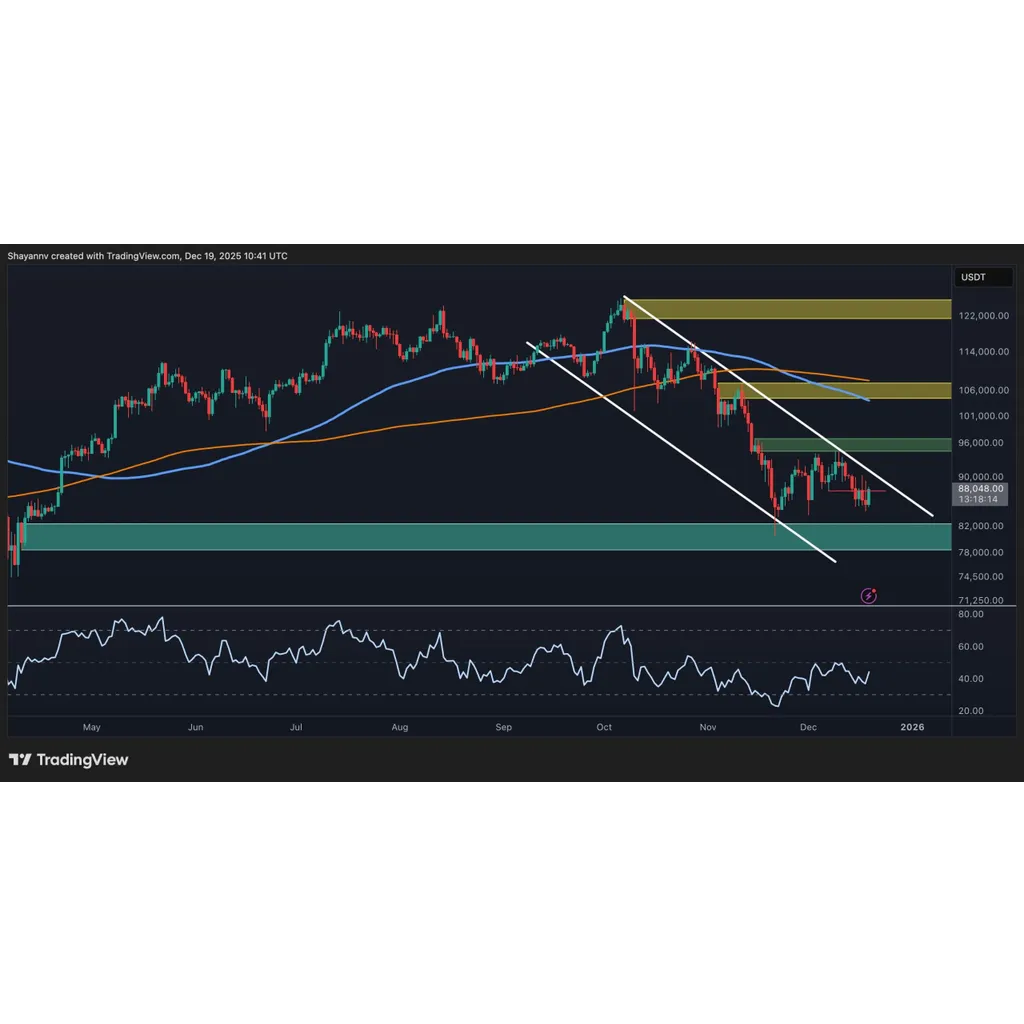Click the Jun label on time axis

point(195,727)
